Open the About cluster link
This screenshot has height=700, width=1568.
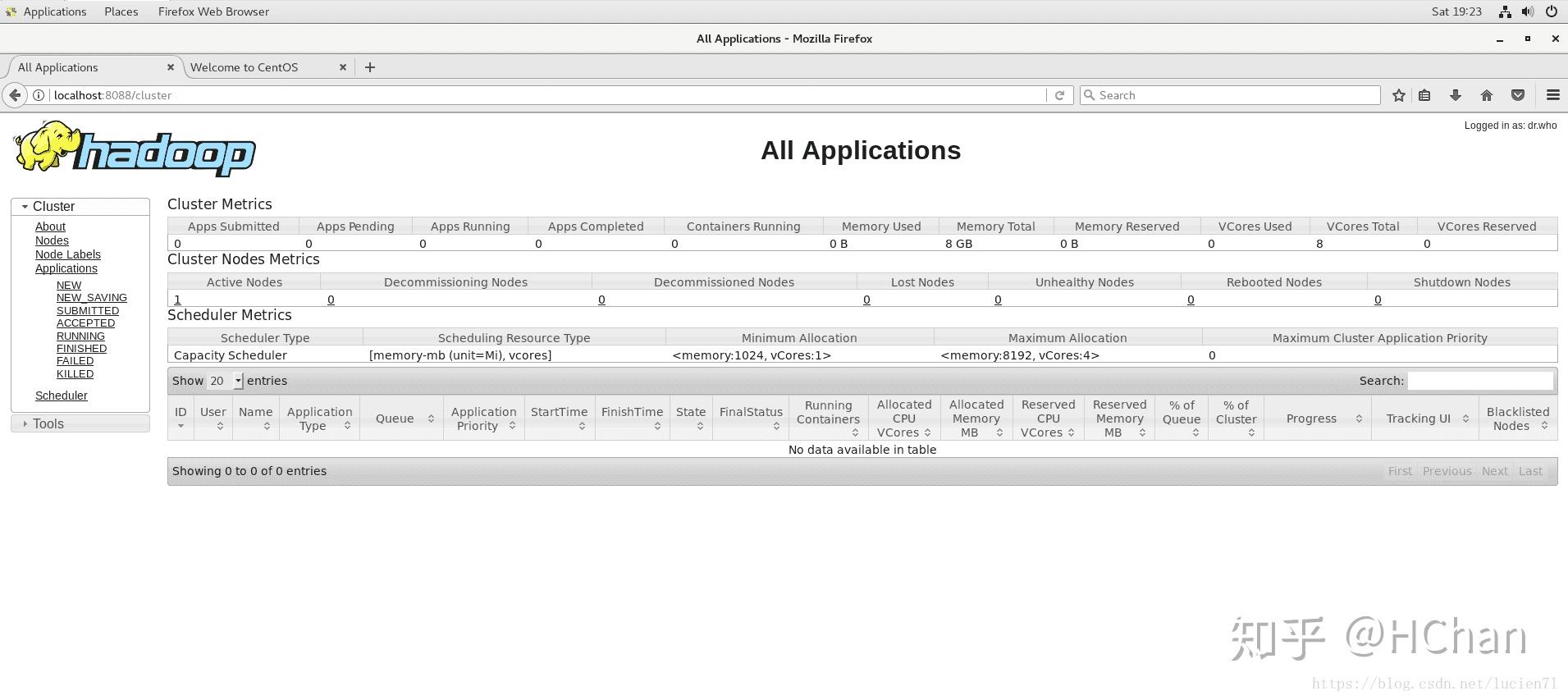tap(50, 226)
